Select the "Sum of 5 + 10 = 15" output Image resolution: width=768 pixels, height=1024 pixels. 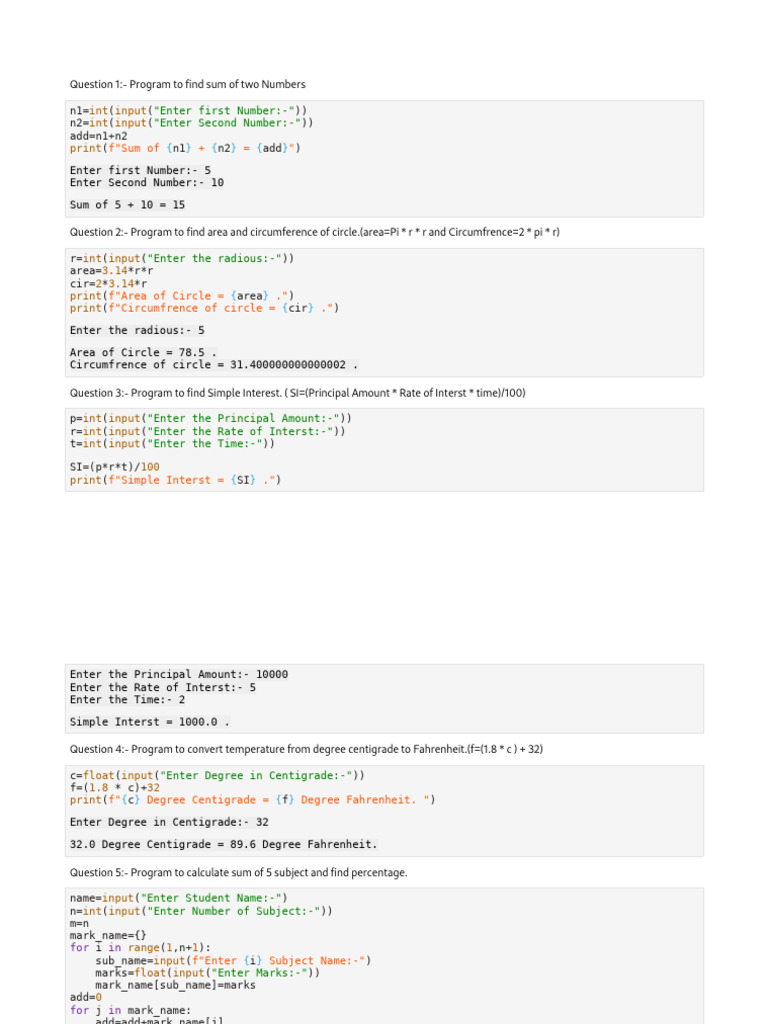[x=127, y=205]
